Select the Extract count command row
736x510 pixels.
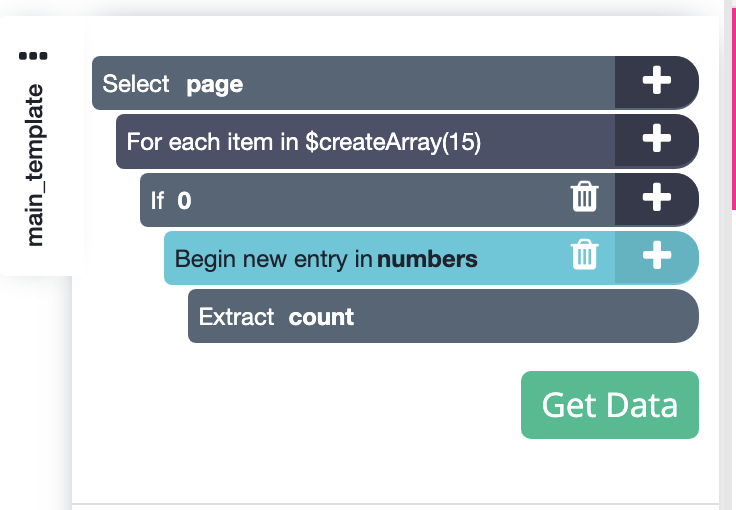[500, 316]
